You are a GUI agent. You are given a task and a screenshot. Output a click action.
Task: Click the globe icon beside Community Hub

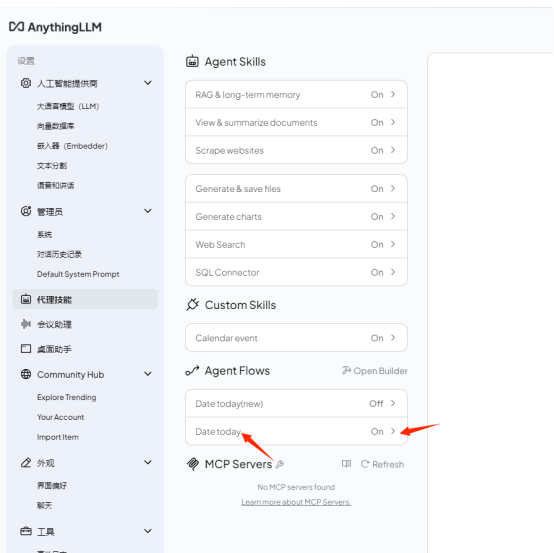pos(26,374)
